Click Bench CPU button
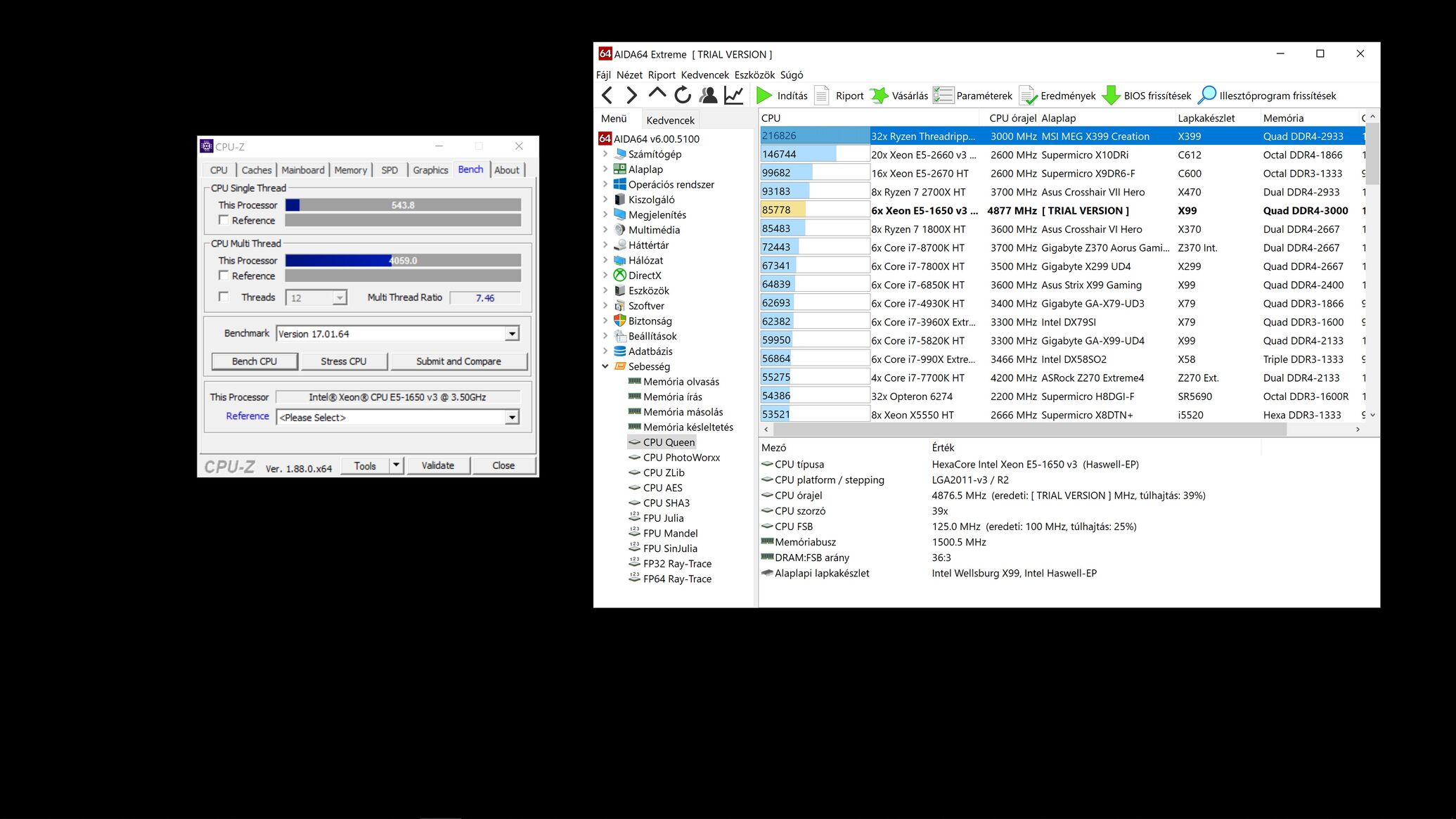Viewport: 1456px width, 819px height. tap(255, 361)
